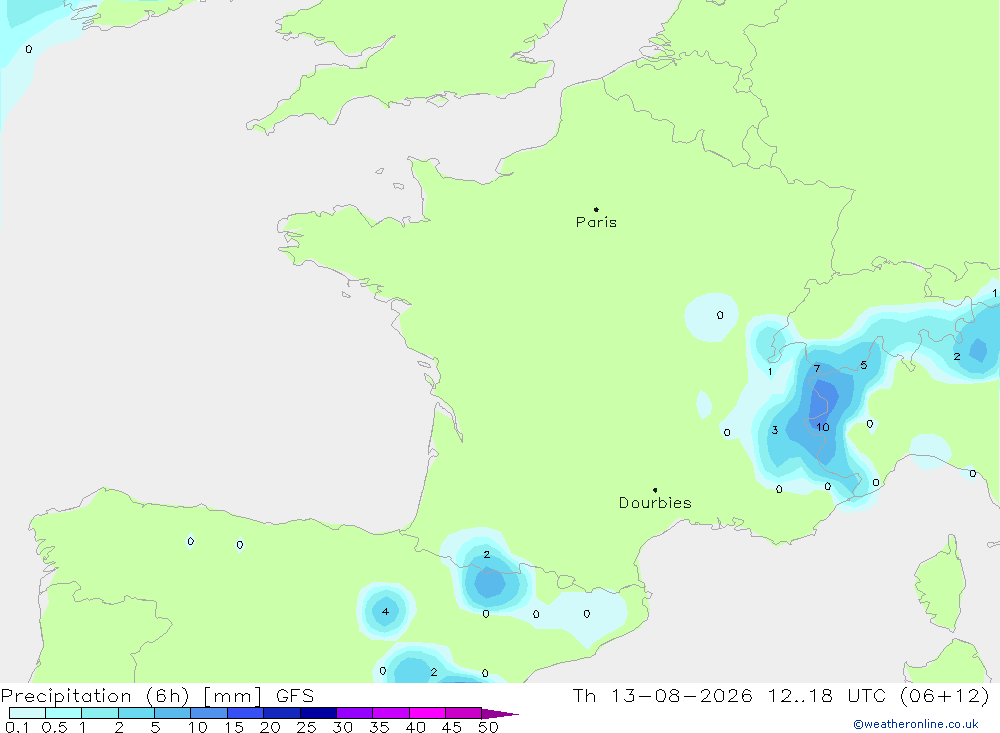Click the 15–20 mm legend color swatch
The image size is (1000, 733).
246,713
